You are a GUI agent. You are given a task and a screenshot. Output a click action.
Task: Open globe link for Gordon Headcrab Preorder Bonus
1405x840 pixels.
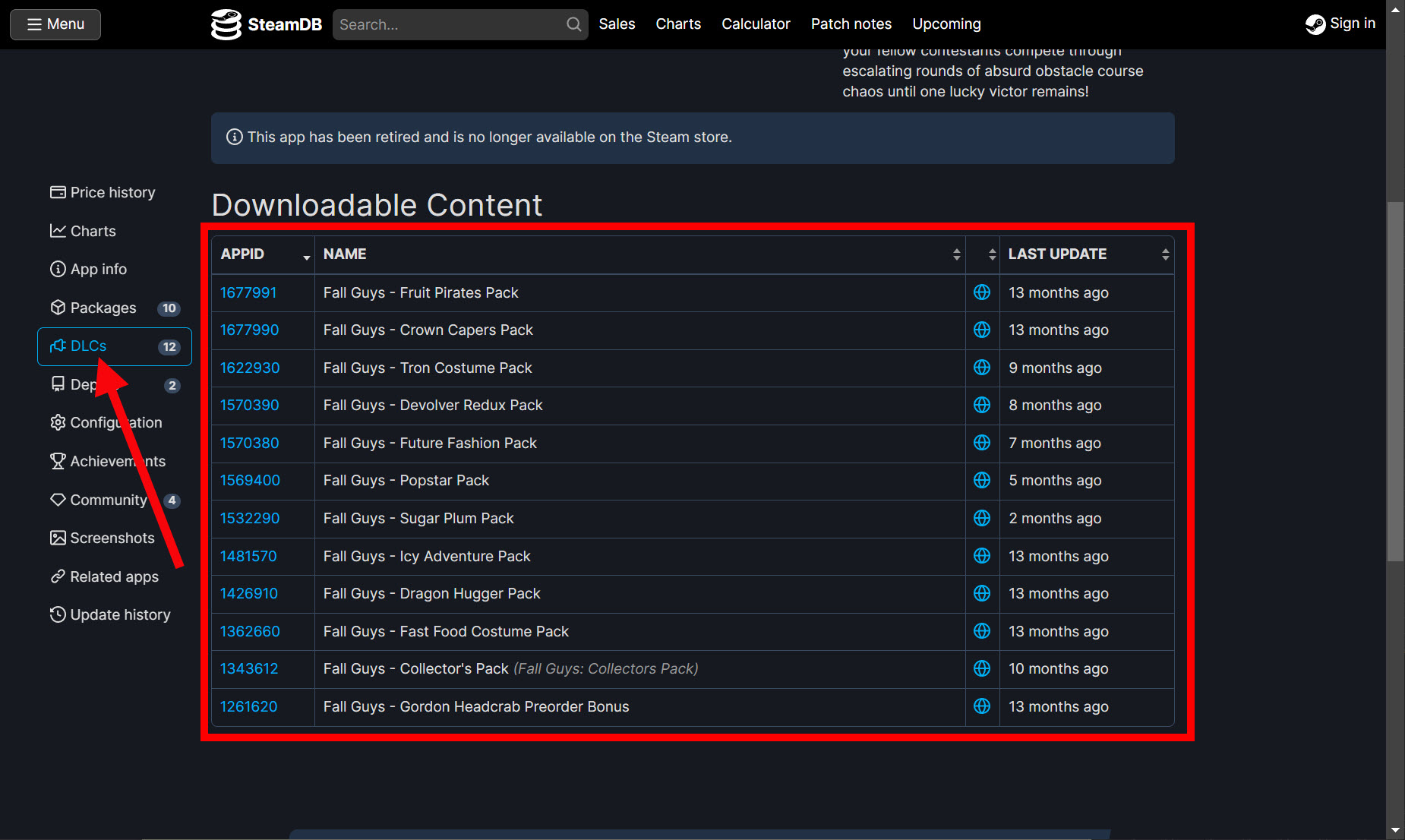click(x=982, y=706)
